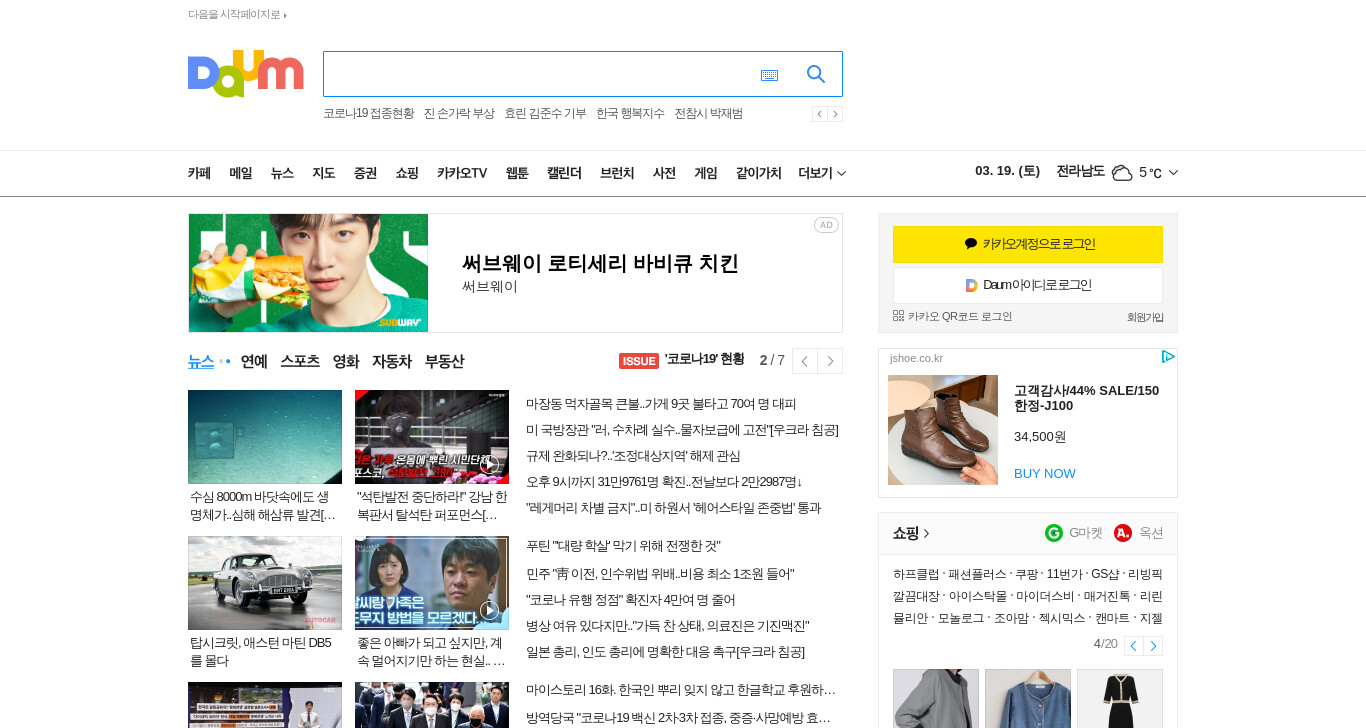Open 웹툰 in the navigation bar
Viewport: 1366px width, 728px height.
[x=517, y=173]
